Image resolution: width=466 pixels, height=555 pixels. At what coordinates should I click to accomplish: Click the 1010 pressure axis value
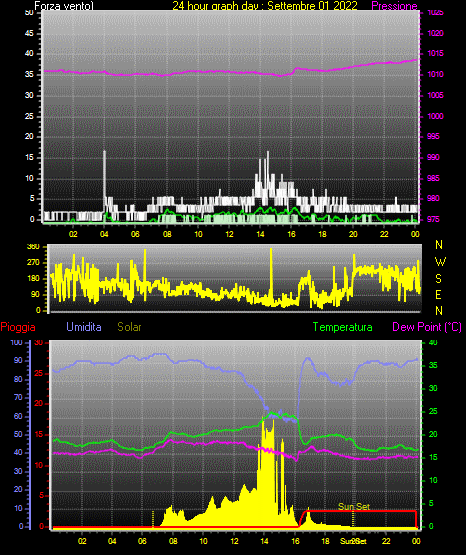(435, 74)
